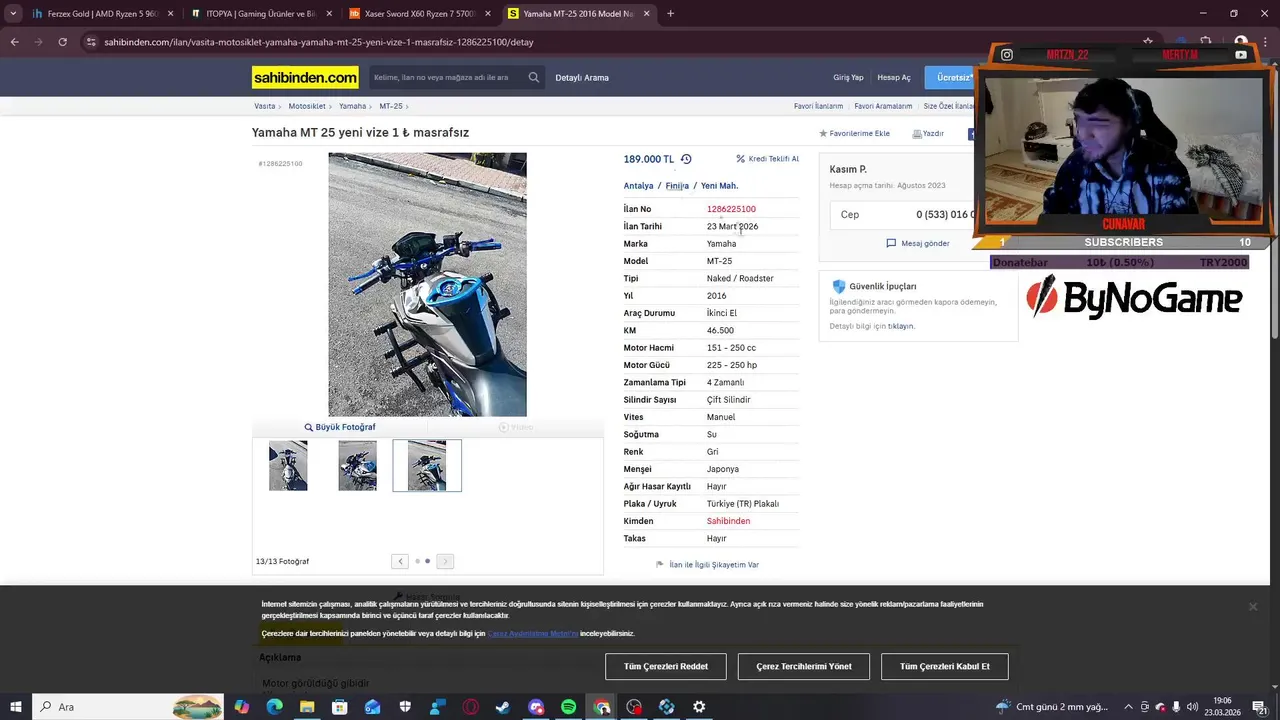This screenshot has height=720, width=1280.
Task: Close the cookie banner with X
Action: (1252, 607)
